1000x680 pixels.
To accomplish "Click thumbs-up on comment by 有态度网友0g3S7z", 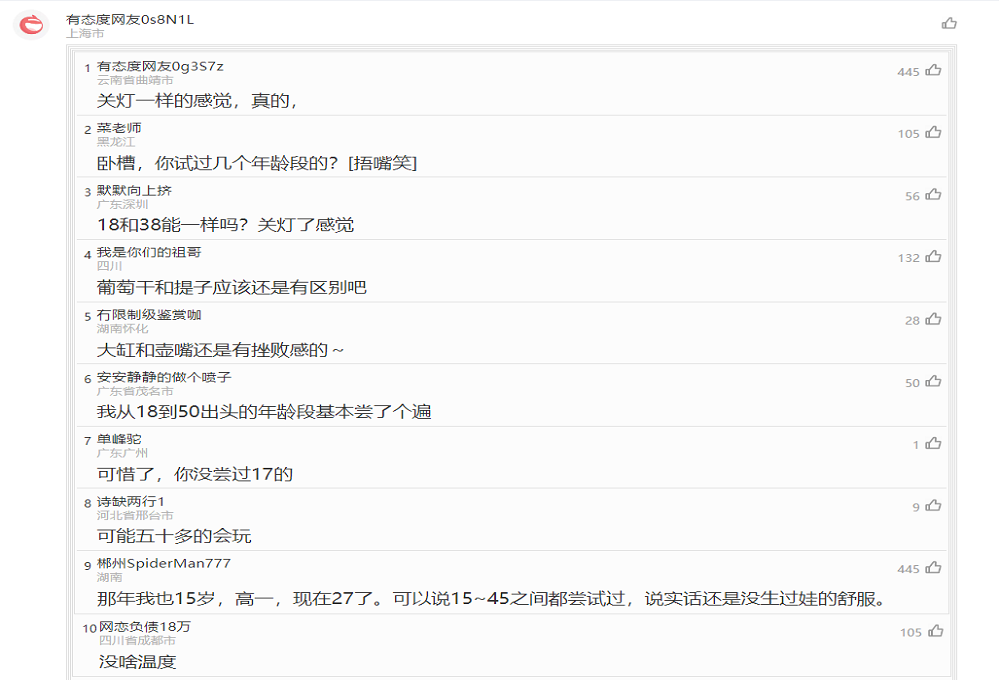I will click(x=933, y=70).
